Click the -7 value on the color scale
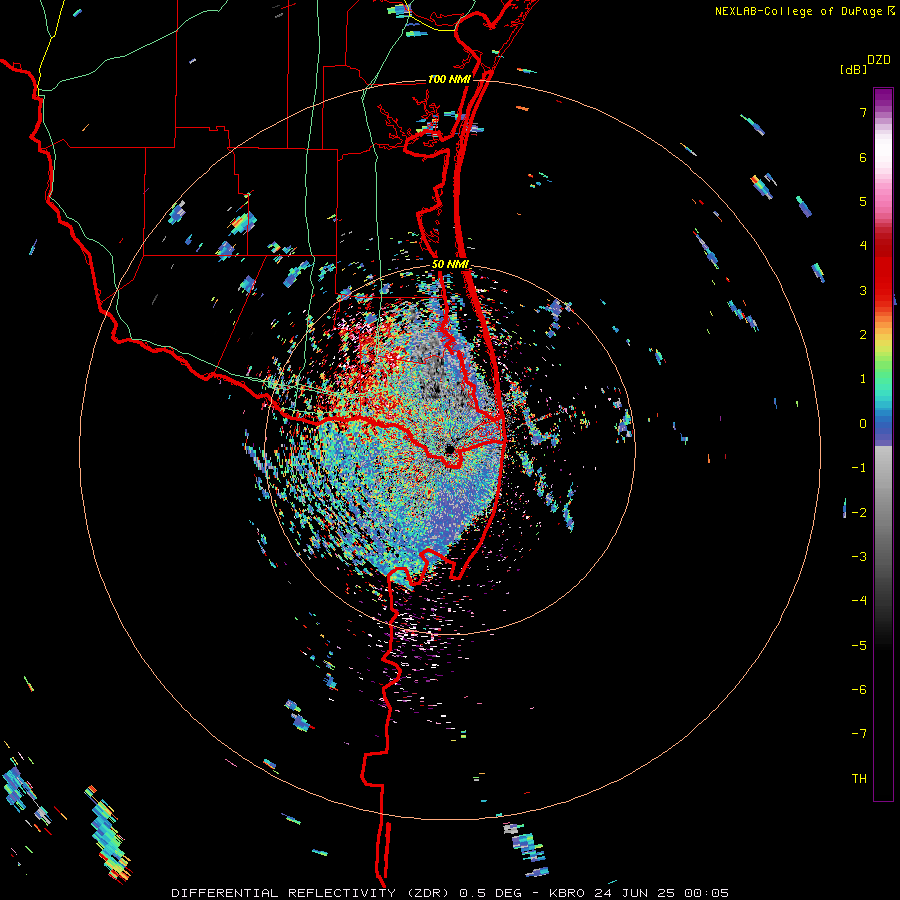 click(x=859, y=734)
